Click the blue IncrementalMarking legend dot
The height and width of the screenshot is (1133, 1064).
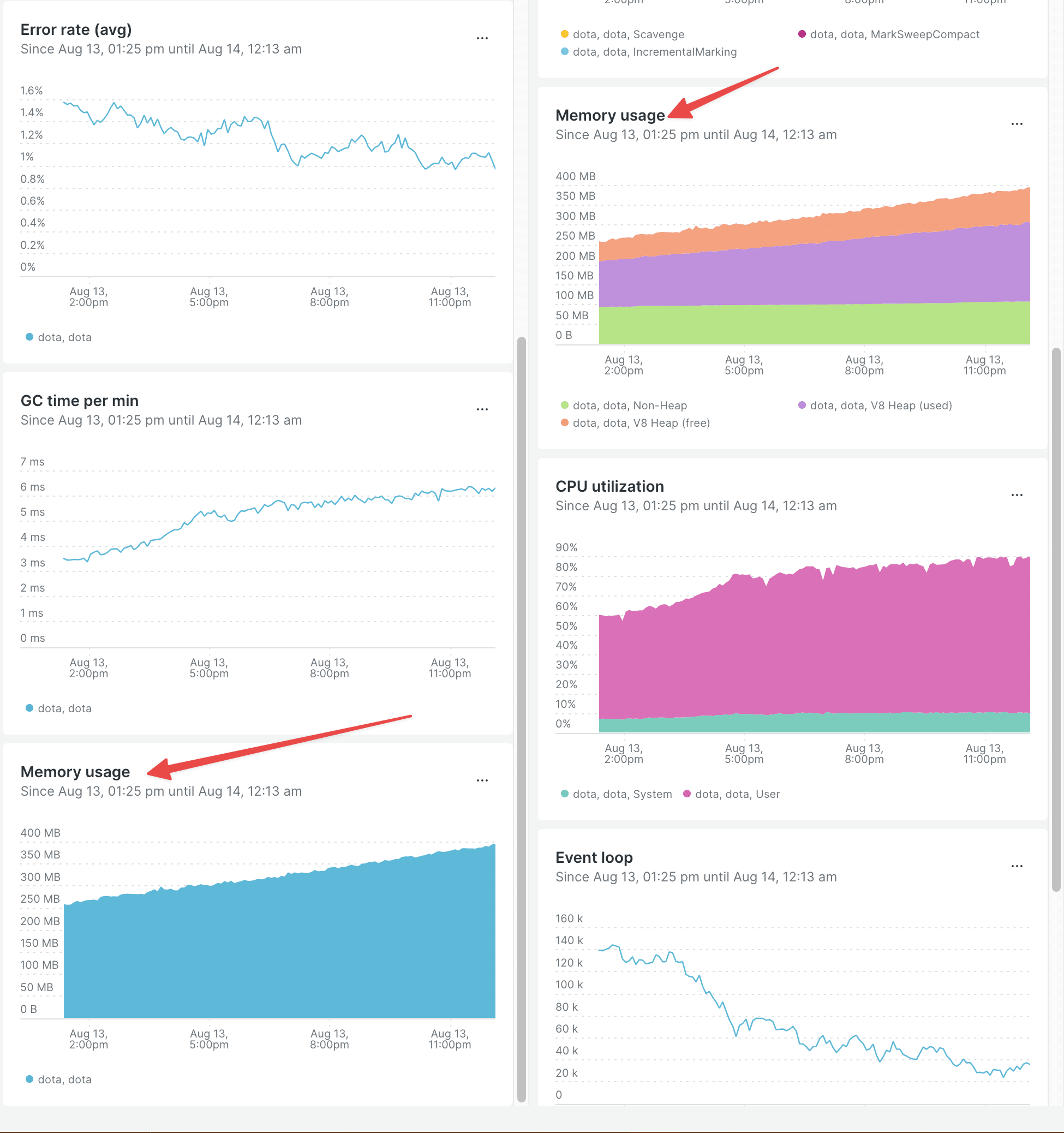(x=564, y=52)
